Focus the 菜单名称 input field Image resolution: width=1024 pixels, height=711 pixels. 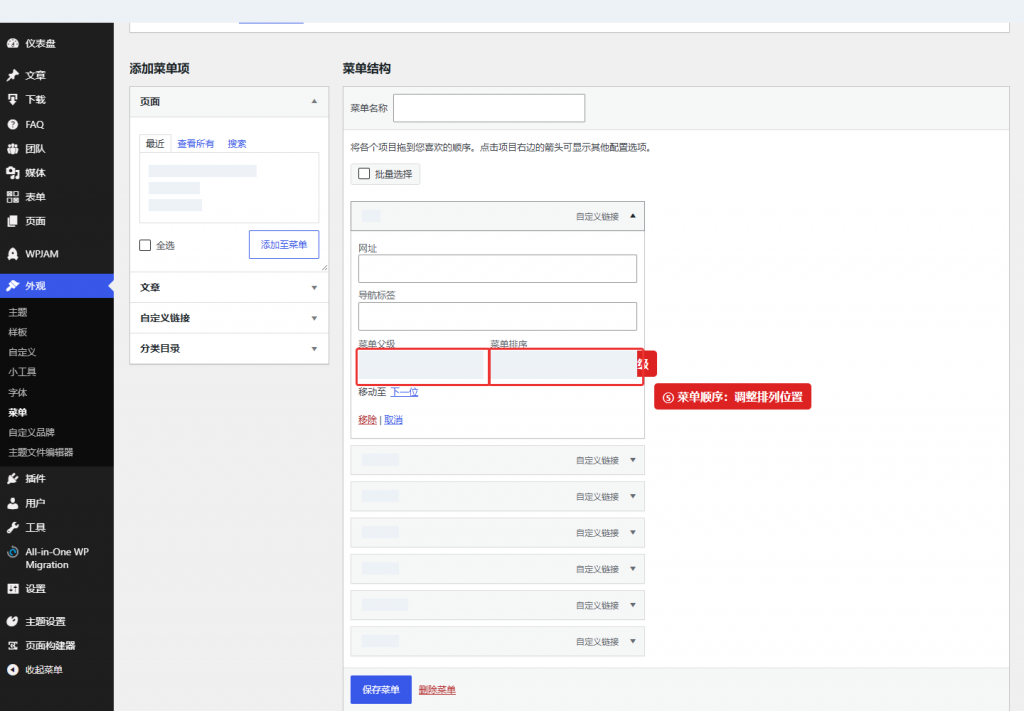489,108
